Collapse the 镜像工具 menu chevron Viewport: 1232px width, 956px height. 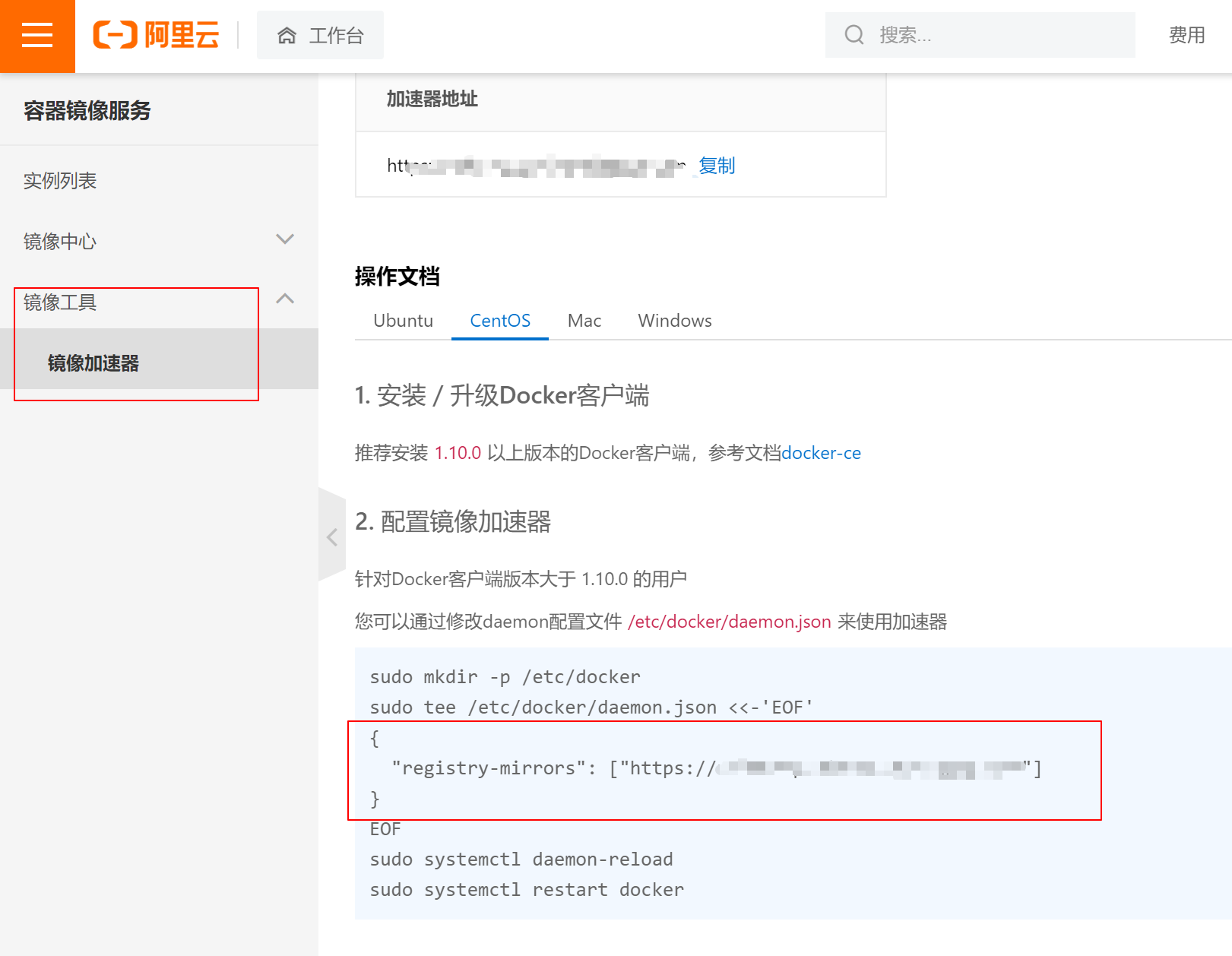tap(285, 299)
